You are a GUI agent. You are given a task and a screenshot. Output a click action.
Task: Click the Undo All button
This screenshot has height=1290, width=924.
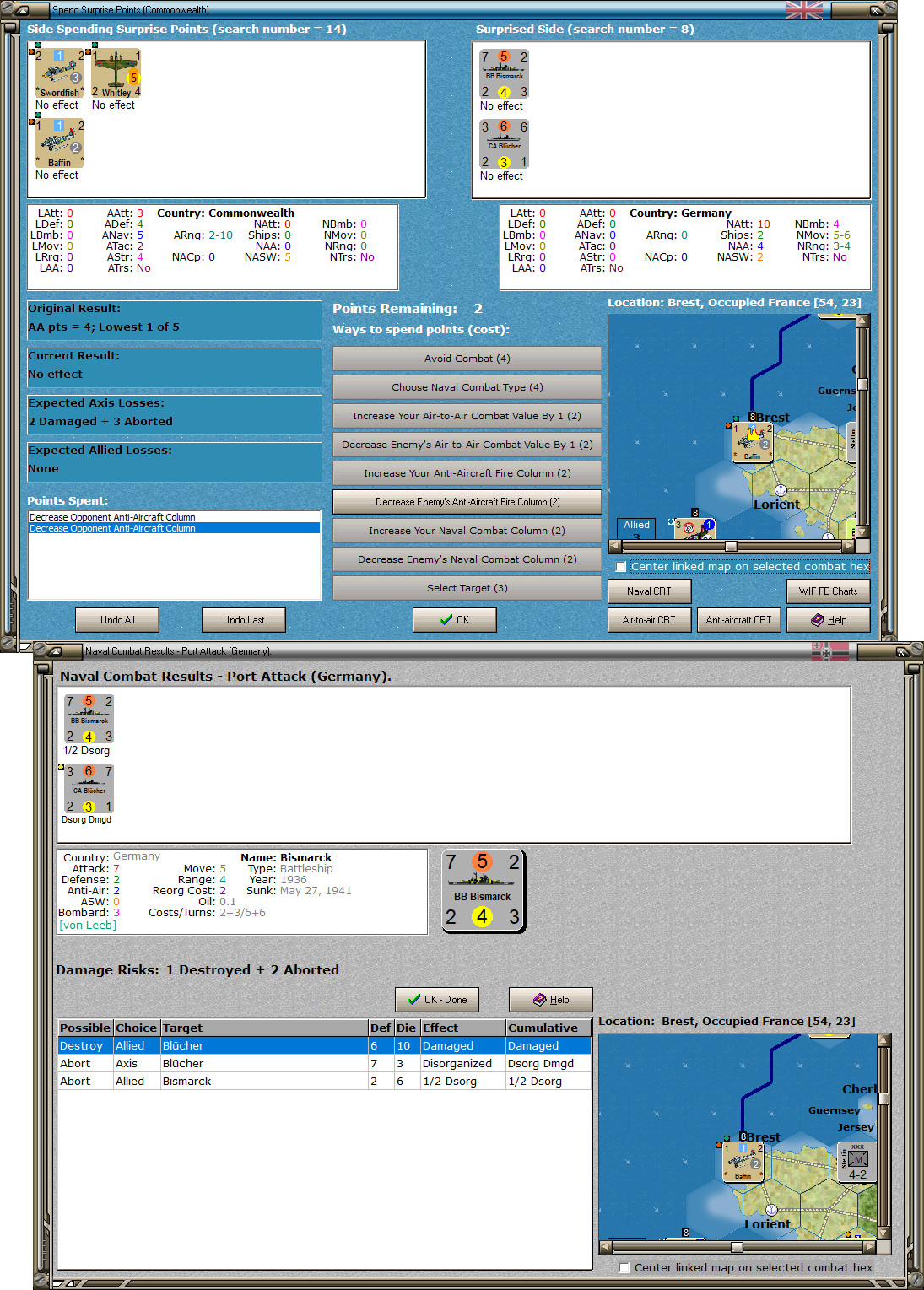click(x=117, y=620)
